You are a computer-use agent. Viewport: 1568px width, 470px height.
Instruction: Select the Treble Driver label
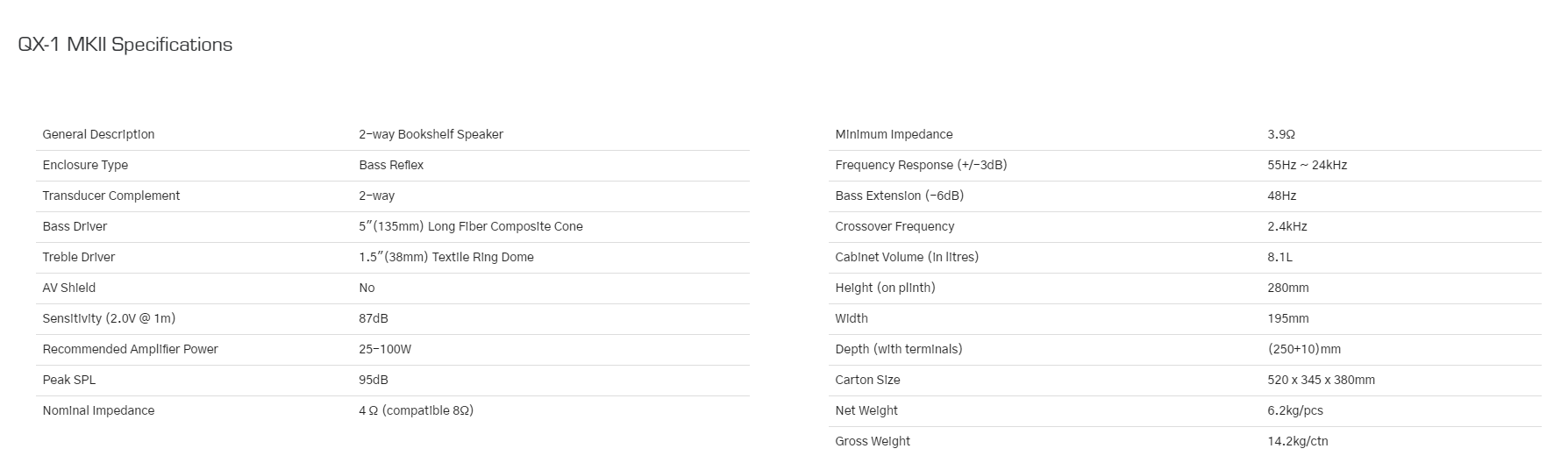pos(79,257)
